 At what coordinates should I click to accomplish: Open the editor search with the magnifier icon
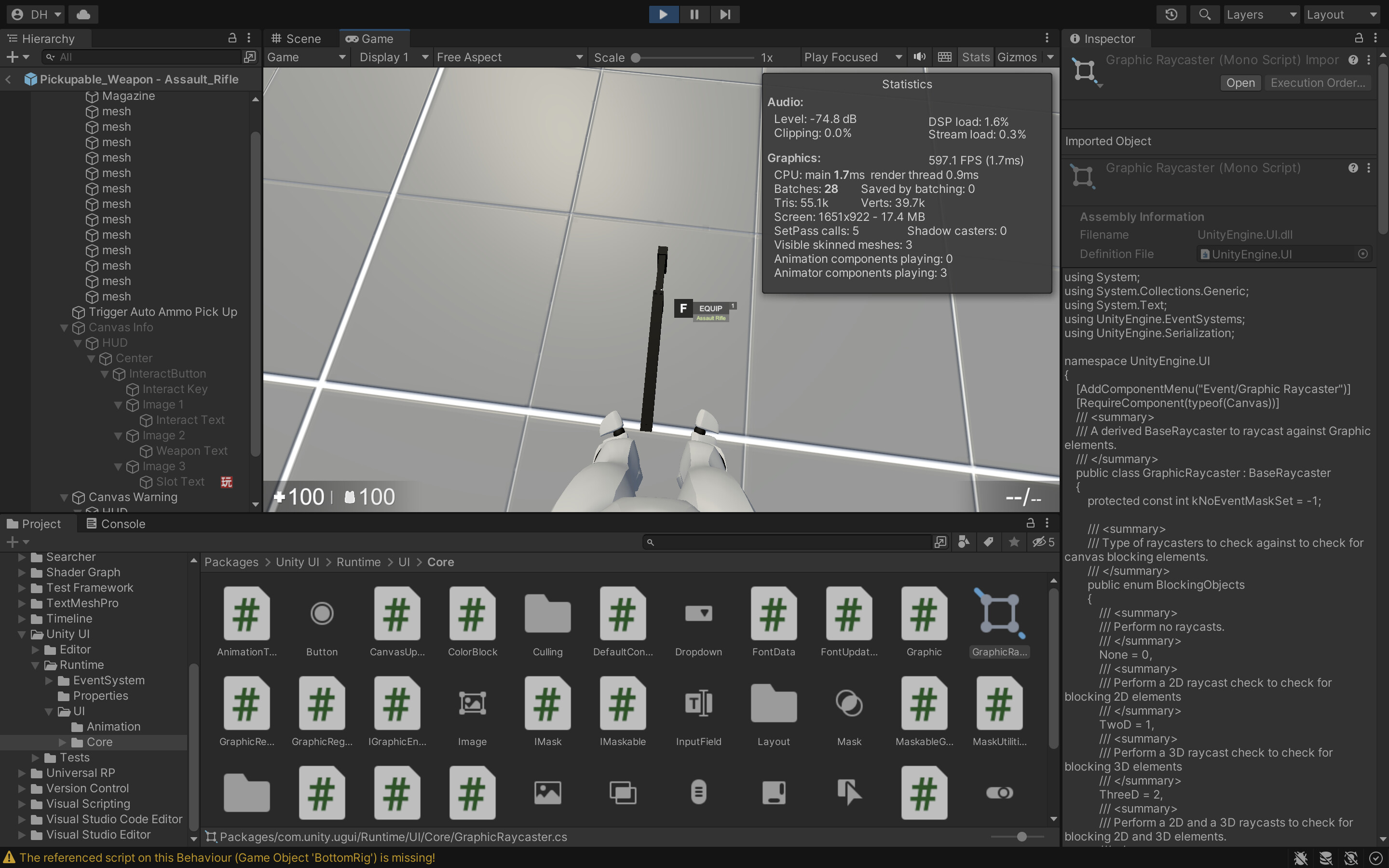pos(1205,14)
